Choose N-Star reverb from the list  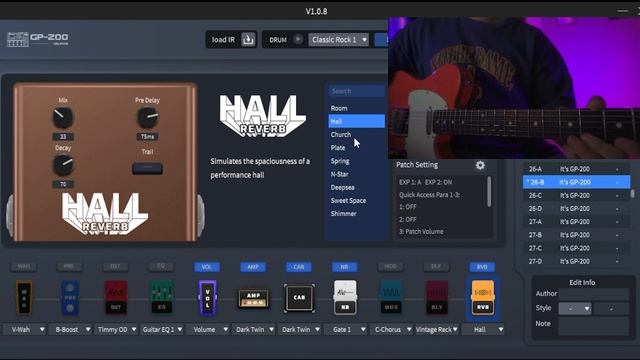pyautogui.click(x=356, y=174)
